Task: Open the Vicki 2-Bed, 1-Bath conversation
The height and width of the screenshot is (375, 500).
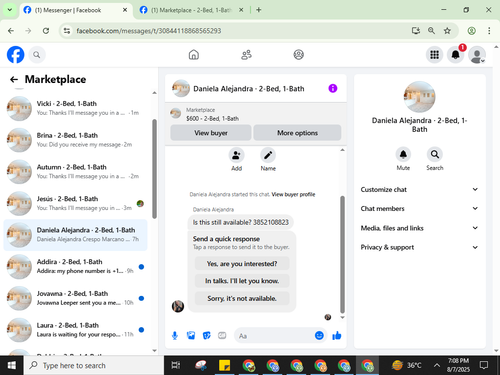Action: [x=75, y=108]
